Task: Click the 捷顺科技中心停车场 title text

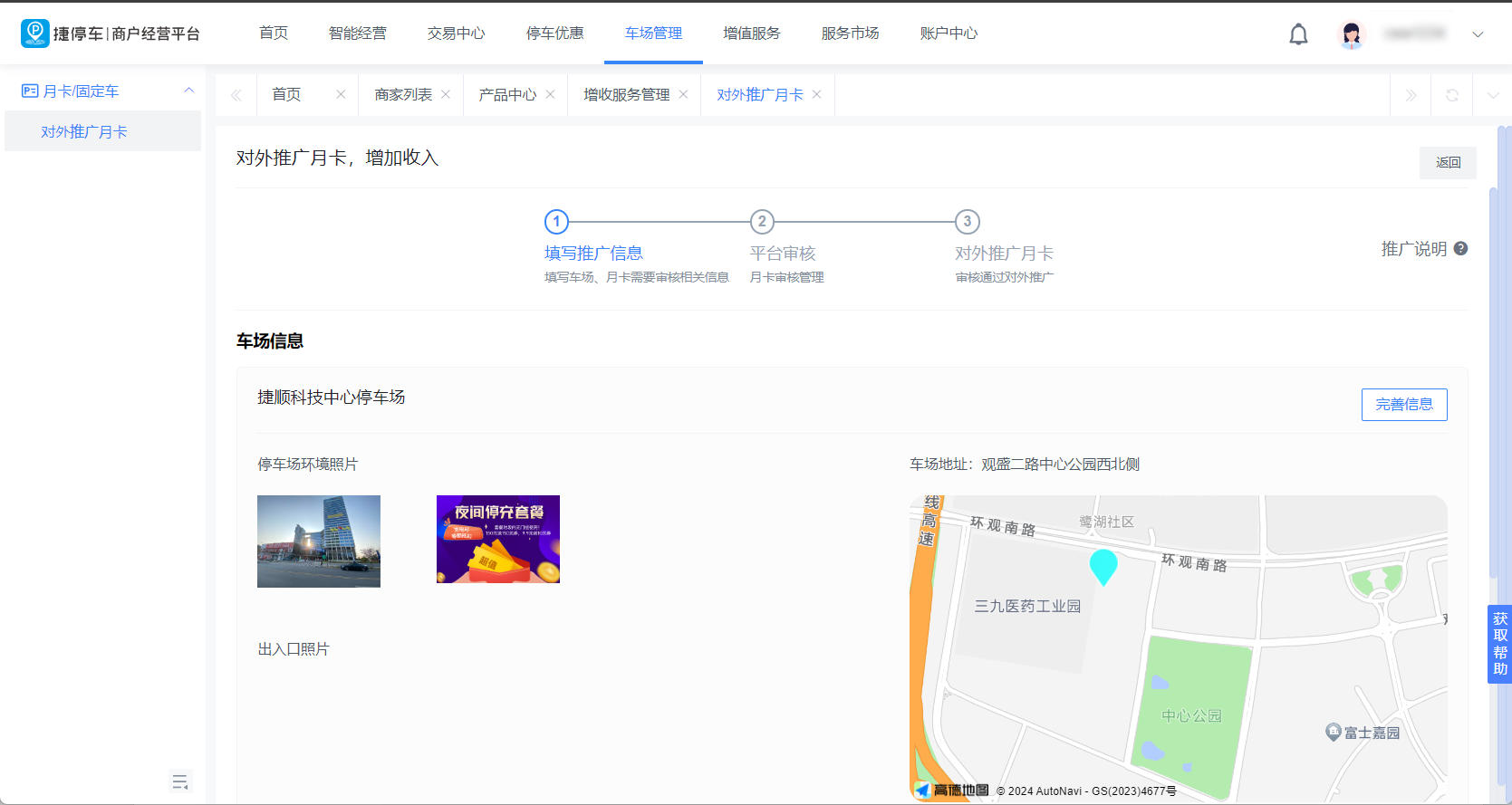Action: [x=331, y=398]
